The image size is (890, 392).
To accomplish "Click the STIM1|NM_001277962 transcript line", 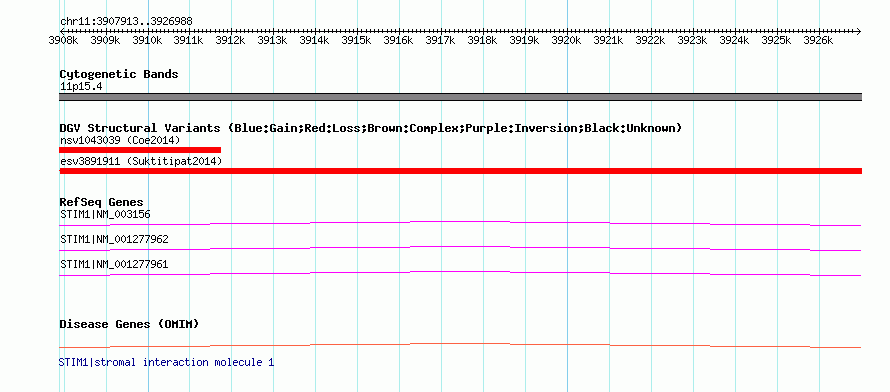I will (460, 248).
